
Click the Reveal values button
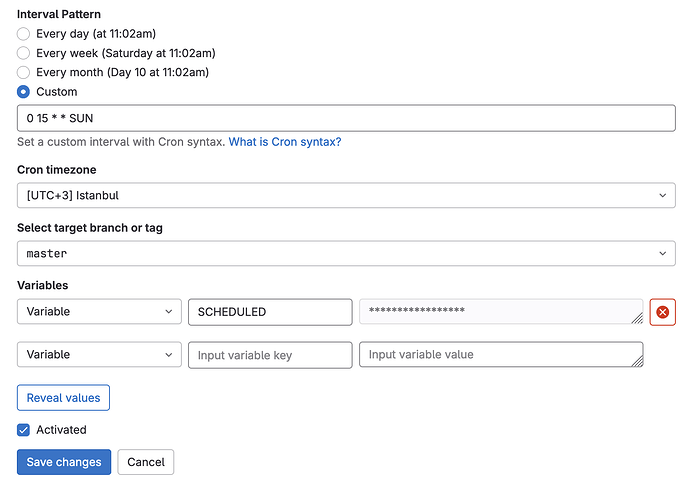click(x=63, y=398)
